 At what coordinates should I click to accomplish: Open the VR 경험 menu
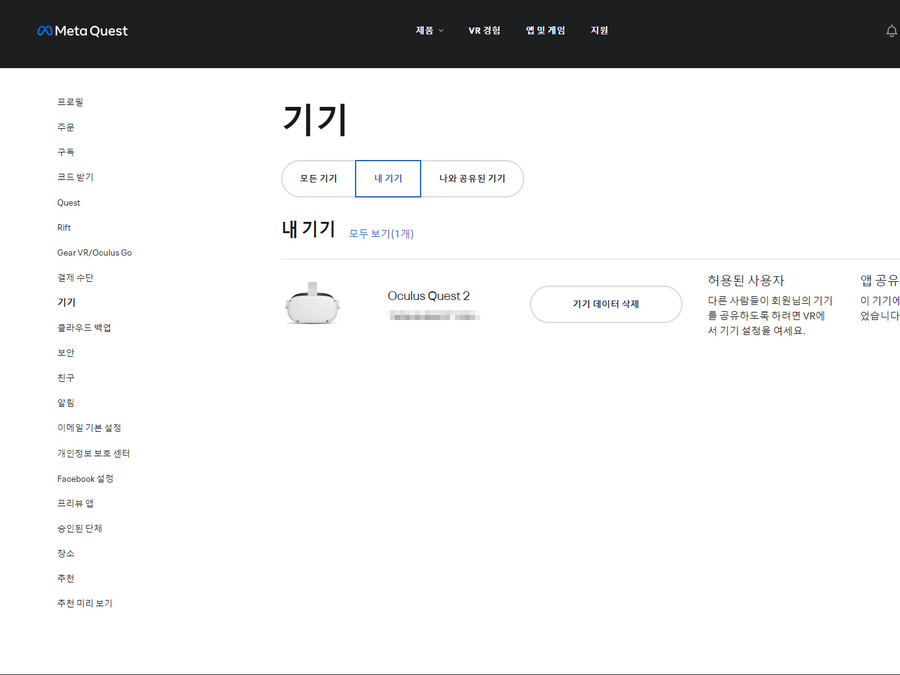point(484,31)
